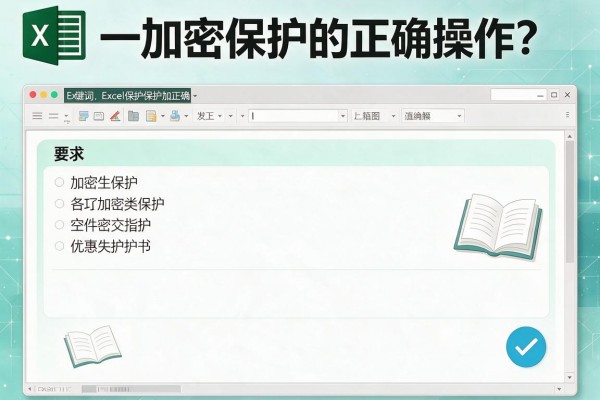Expand the window title dropdown arrow
600x400 pixels.
195,96
